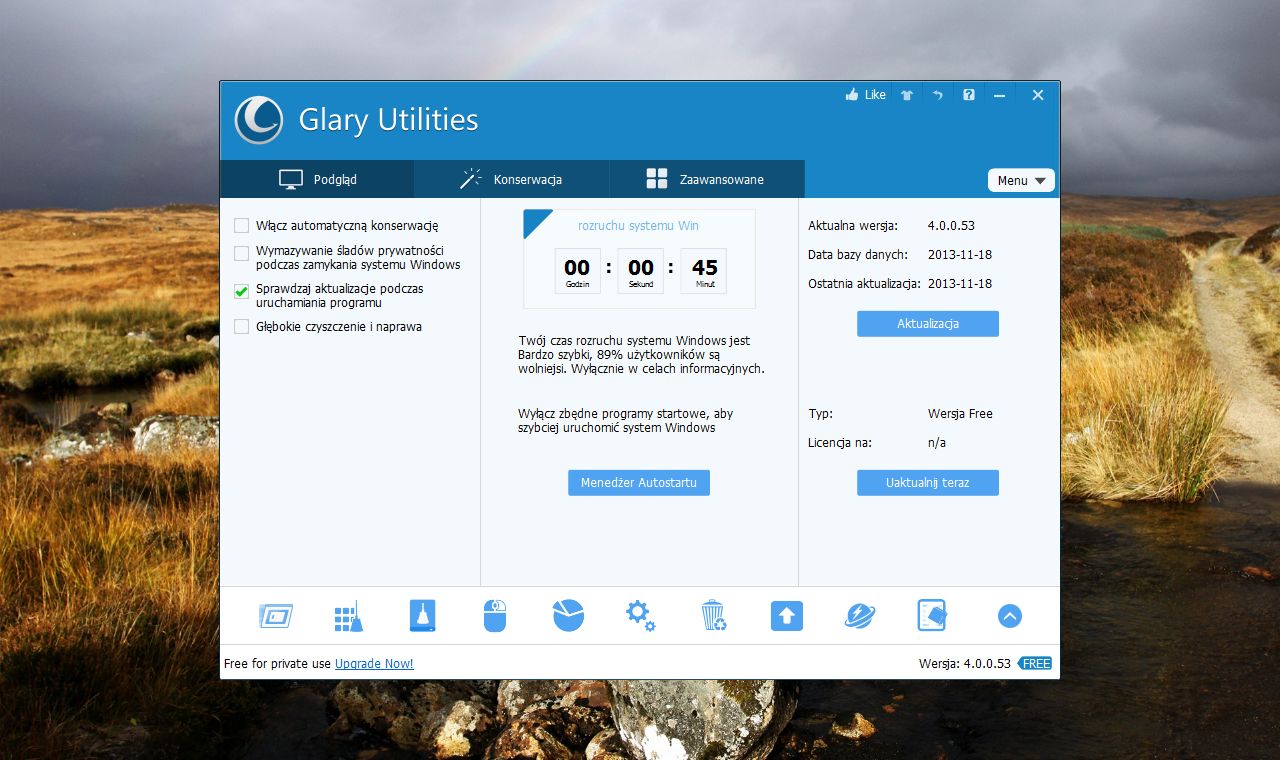Click the Free for private use text
Image resolution: width=1280 pixels, height=760 pixels.
click(x=277, y=664)
